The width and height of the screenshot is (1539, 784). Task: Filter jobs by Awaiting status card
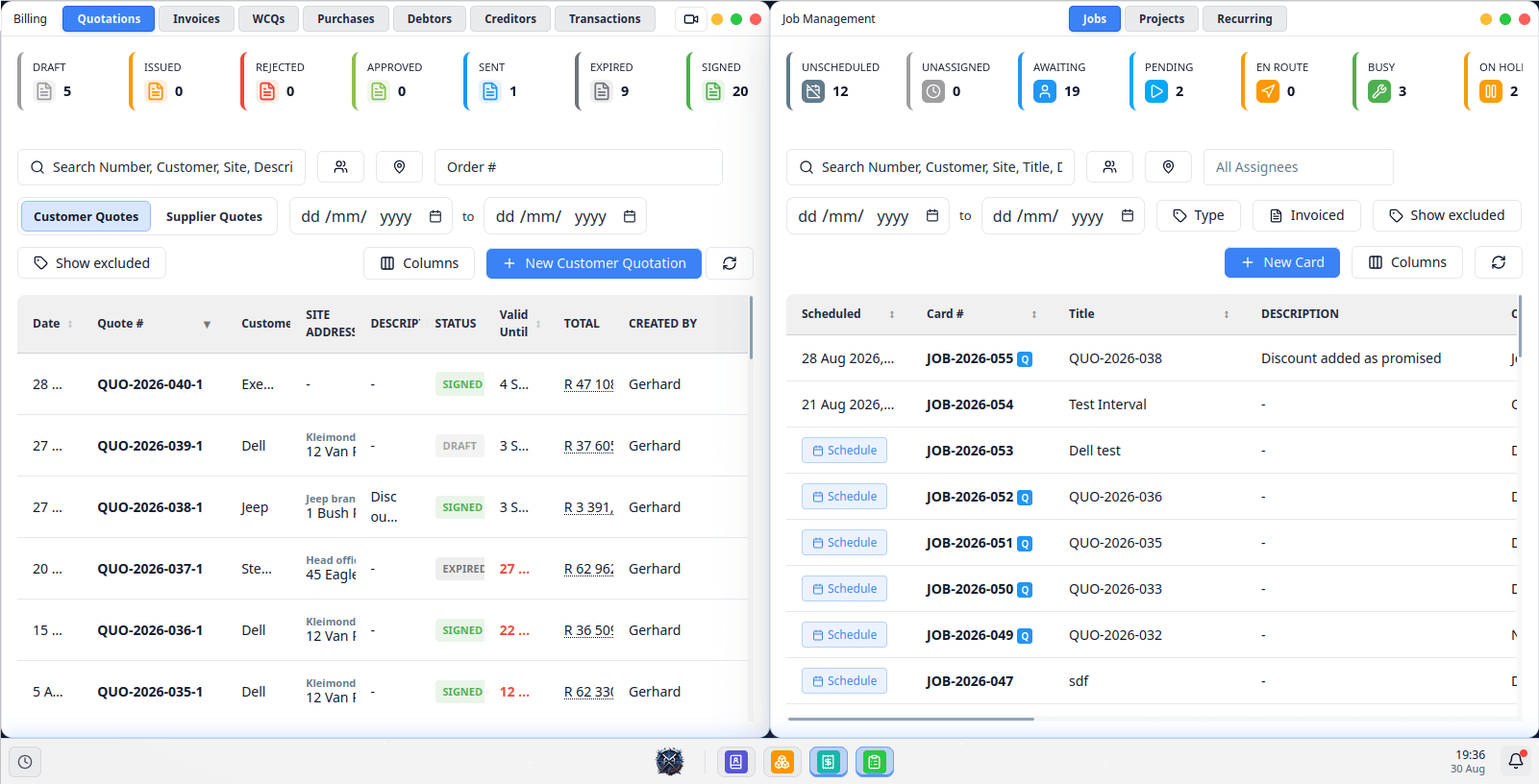(x=1068, y=82)
